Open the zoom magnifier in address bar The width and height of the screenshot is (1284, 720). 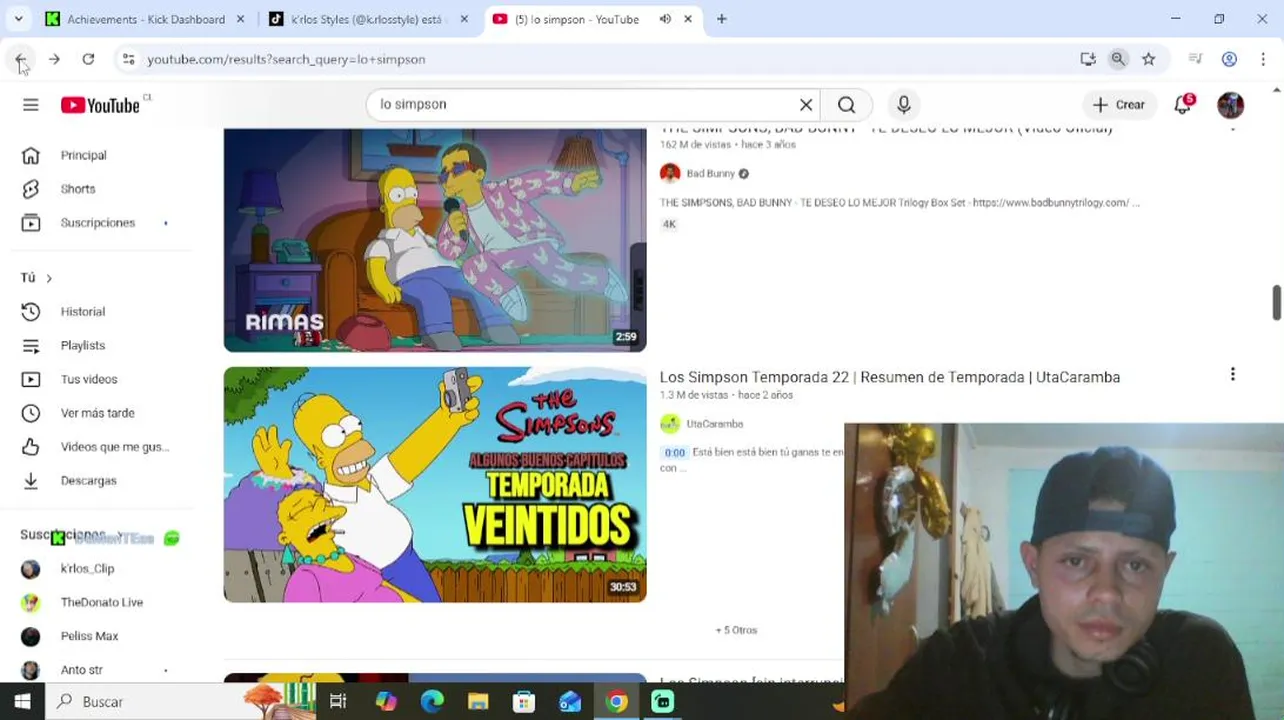click(1118, 60)
